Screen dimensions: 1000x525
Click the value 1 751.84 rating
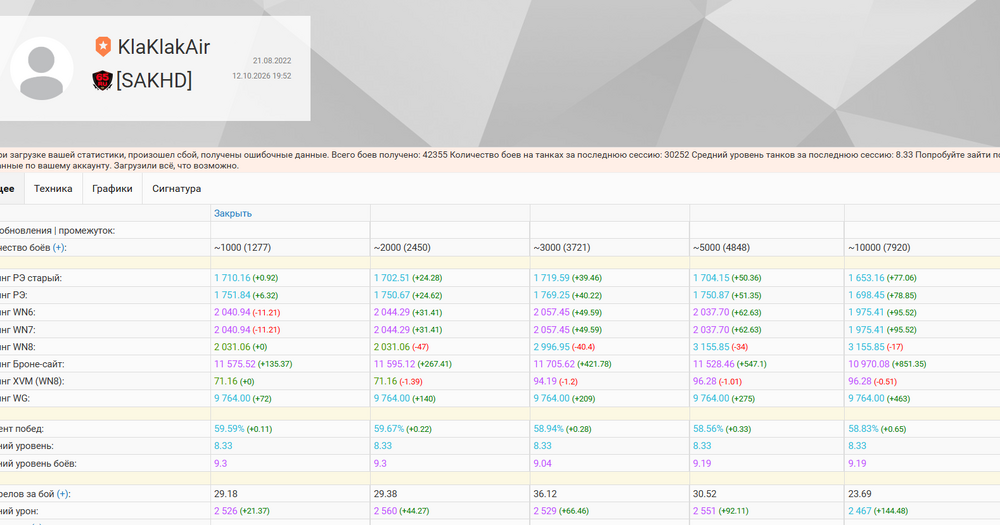click(232, 295)
